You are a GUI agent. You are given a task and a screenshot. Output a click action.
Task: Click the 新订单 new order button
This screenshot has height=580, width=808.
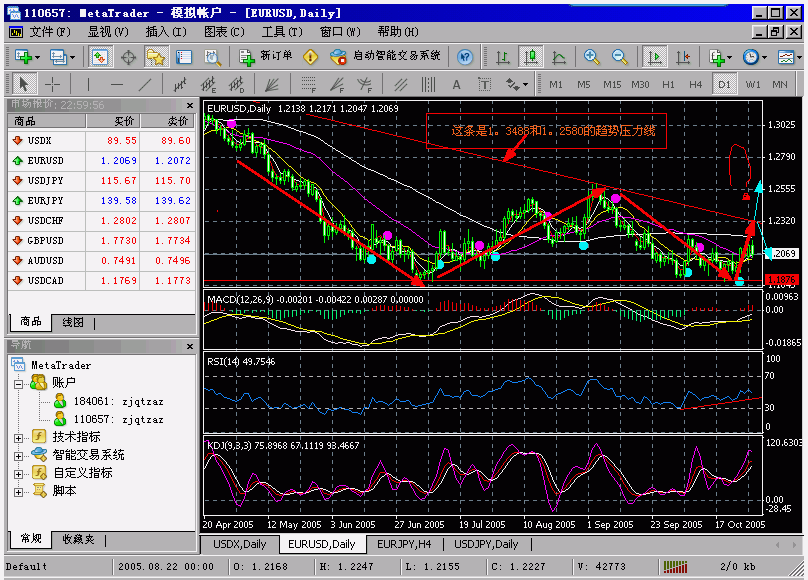pyautogui.click(x=266, y=57)
